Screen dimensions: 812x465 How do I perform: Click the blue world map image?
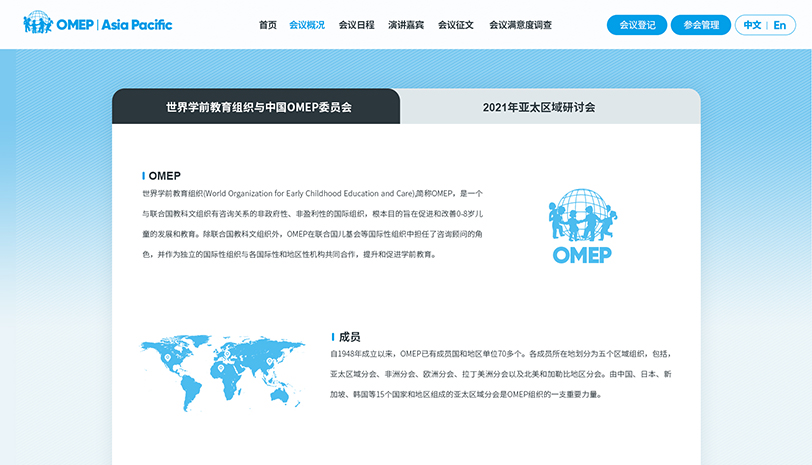coord(223,372)
